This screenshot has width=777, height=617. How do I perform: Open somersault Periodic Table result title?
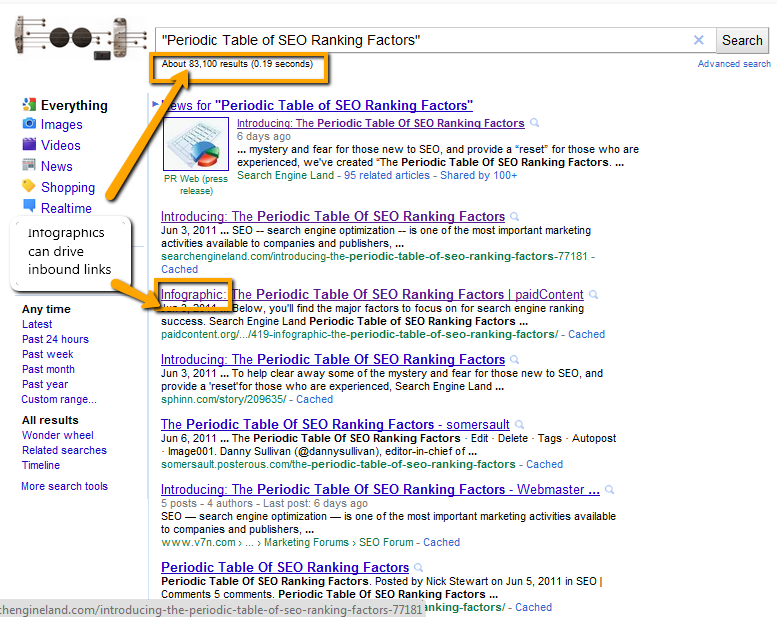click(335, 424)
